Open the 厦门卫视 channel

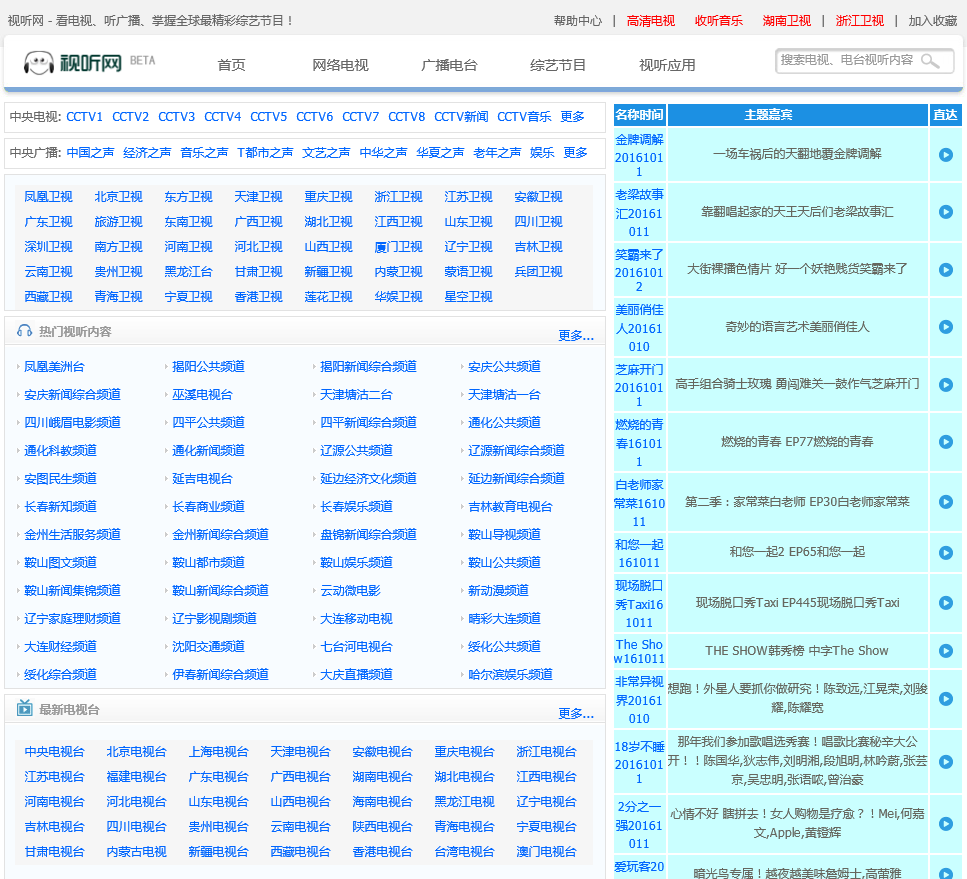coord(398,247)
